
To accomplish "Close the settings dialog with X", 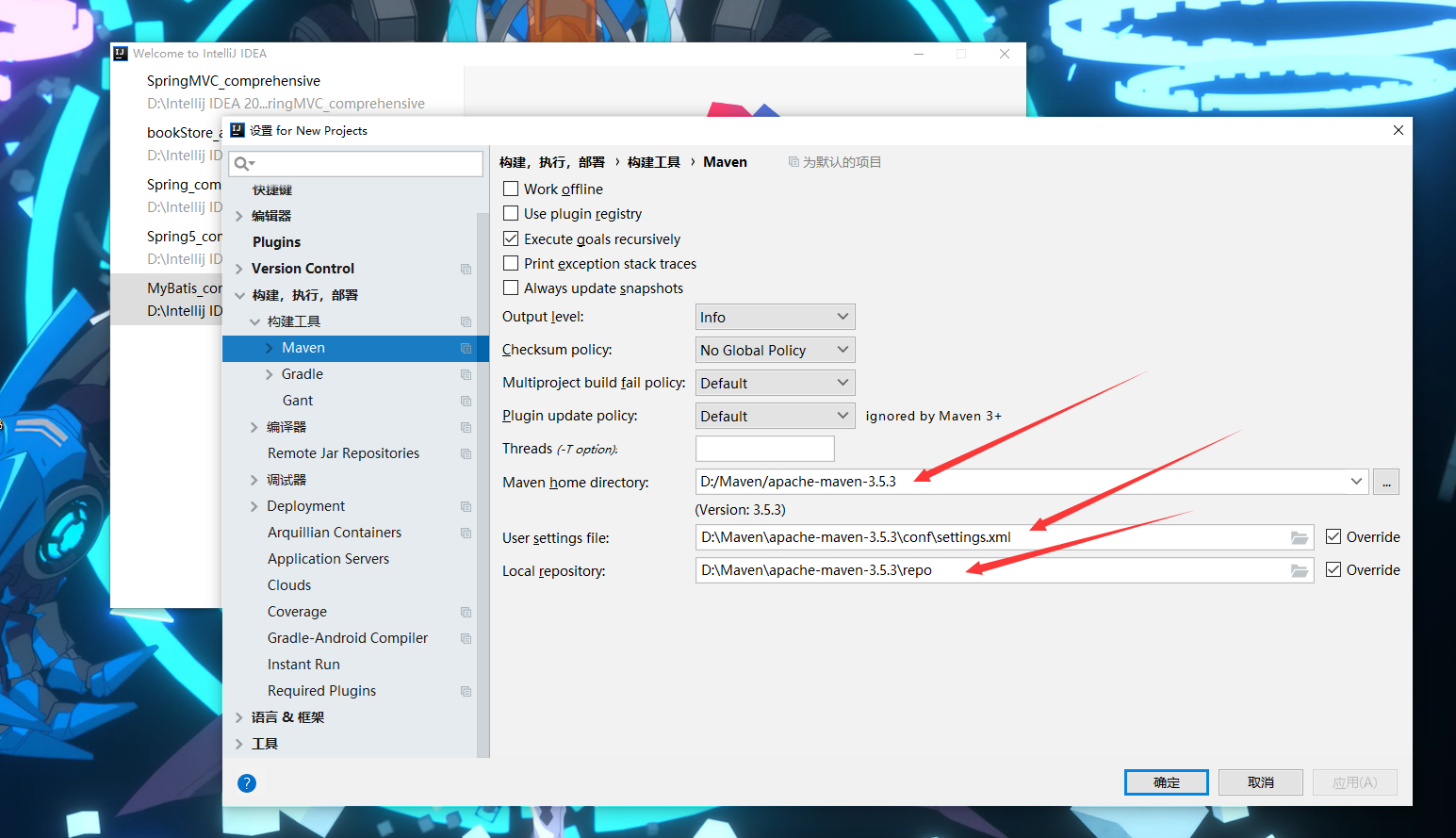I will (x=1399, y=130).
